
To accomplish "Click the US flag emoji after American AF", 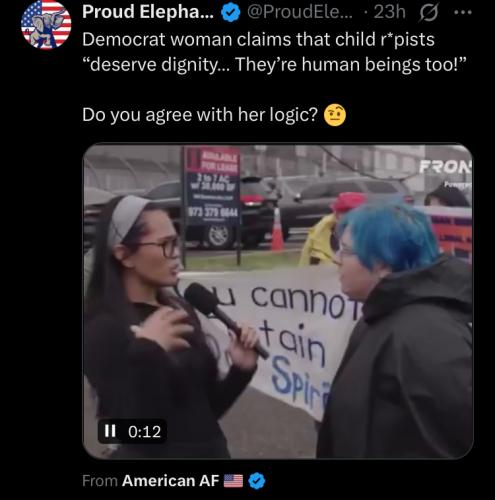I will click(x=233, y=481).
